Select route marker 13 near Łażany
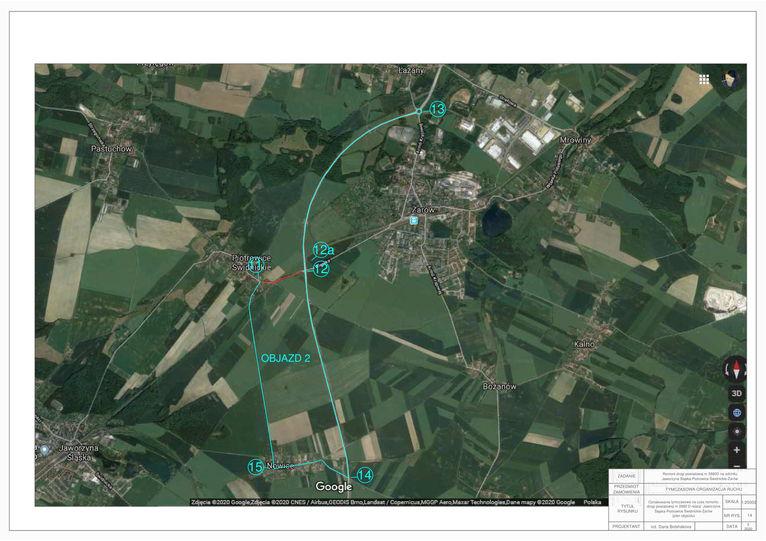The width and height of the screenshot is (766, 541). pyautogui.click(x=438, y=109)
